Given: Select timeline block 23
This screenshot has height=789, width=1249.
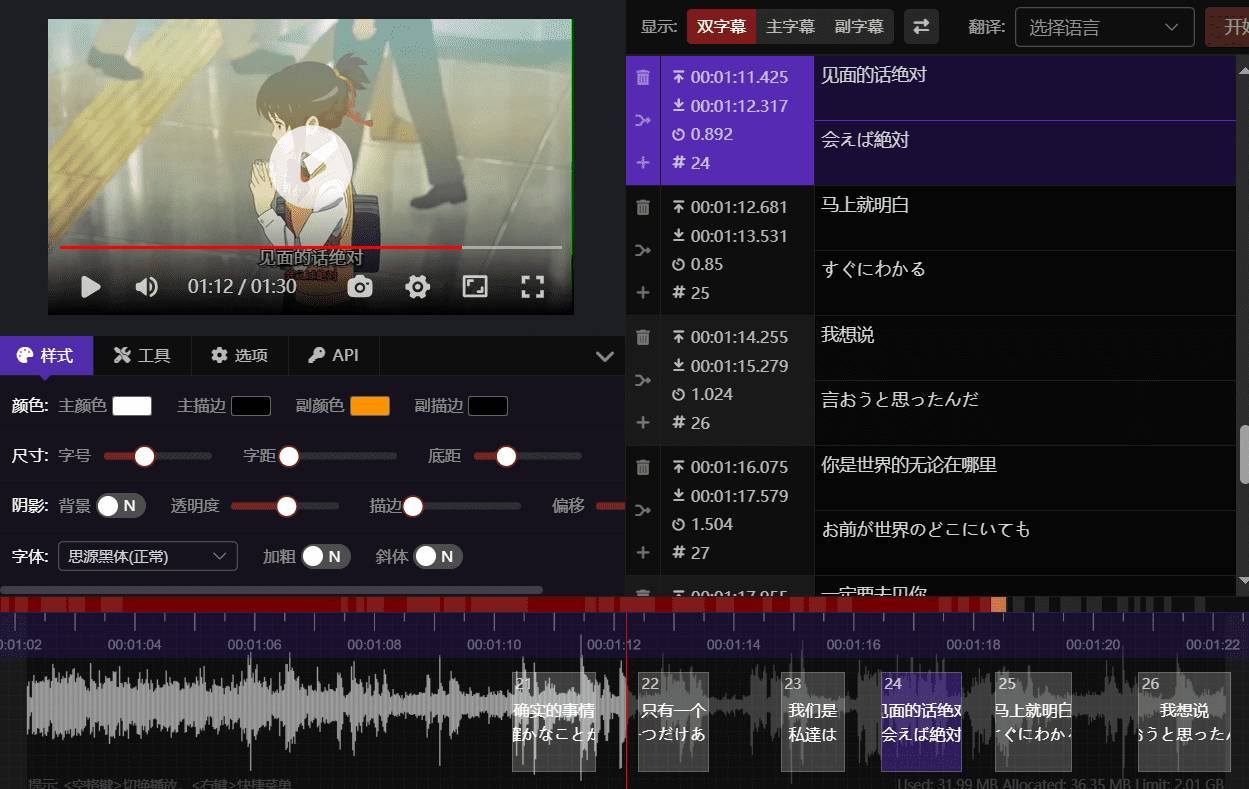Looking at the screenshot, I should (813, 721).
